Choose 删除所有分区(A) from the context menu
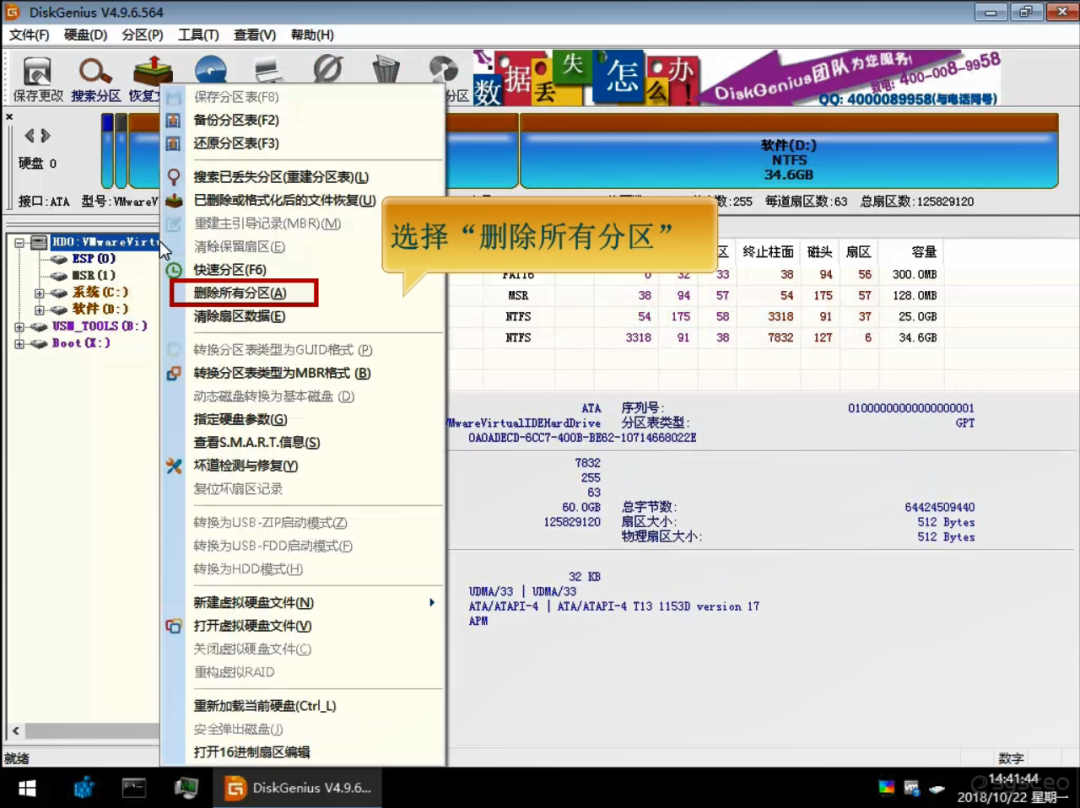 point(240,293)
